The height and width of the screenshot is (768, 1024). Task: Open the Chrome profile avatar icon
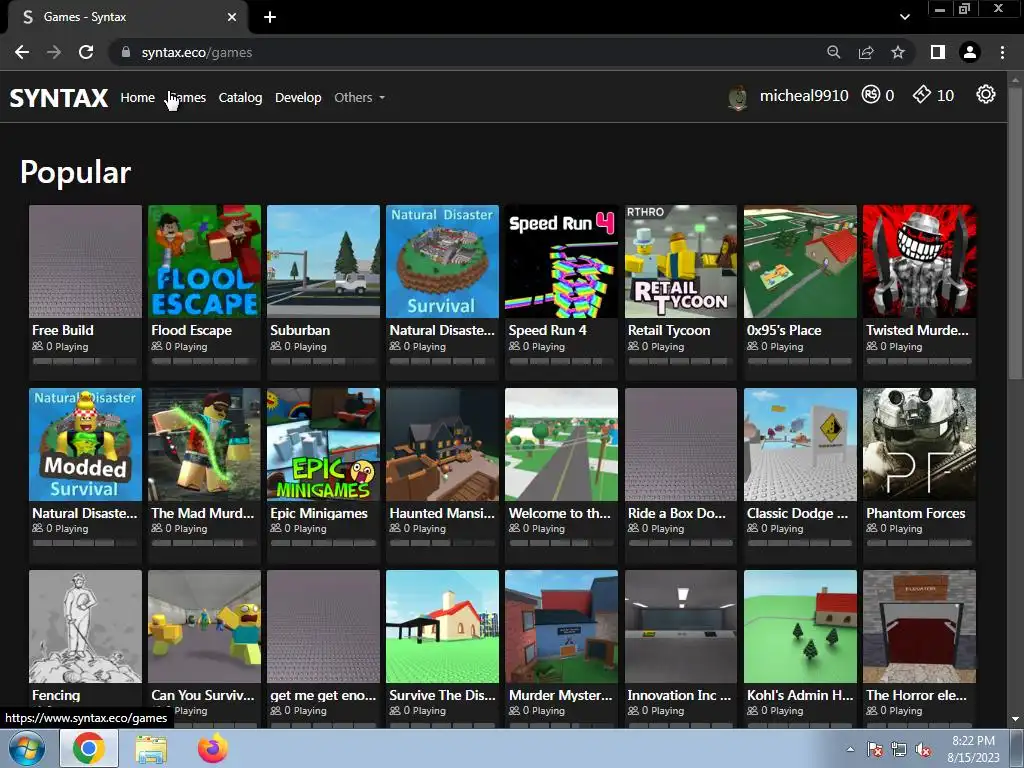[x=970, y=52]
